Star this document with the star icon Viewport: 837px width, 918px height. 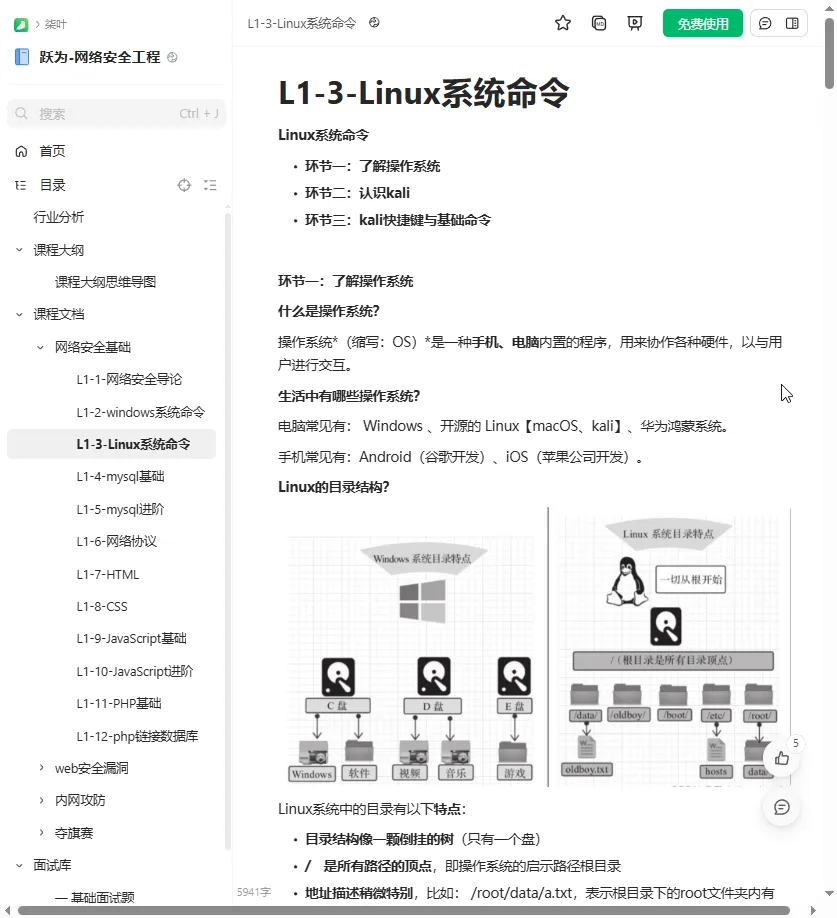[x=562, y=23]
